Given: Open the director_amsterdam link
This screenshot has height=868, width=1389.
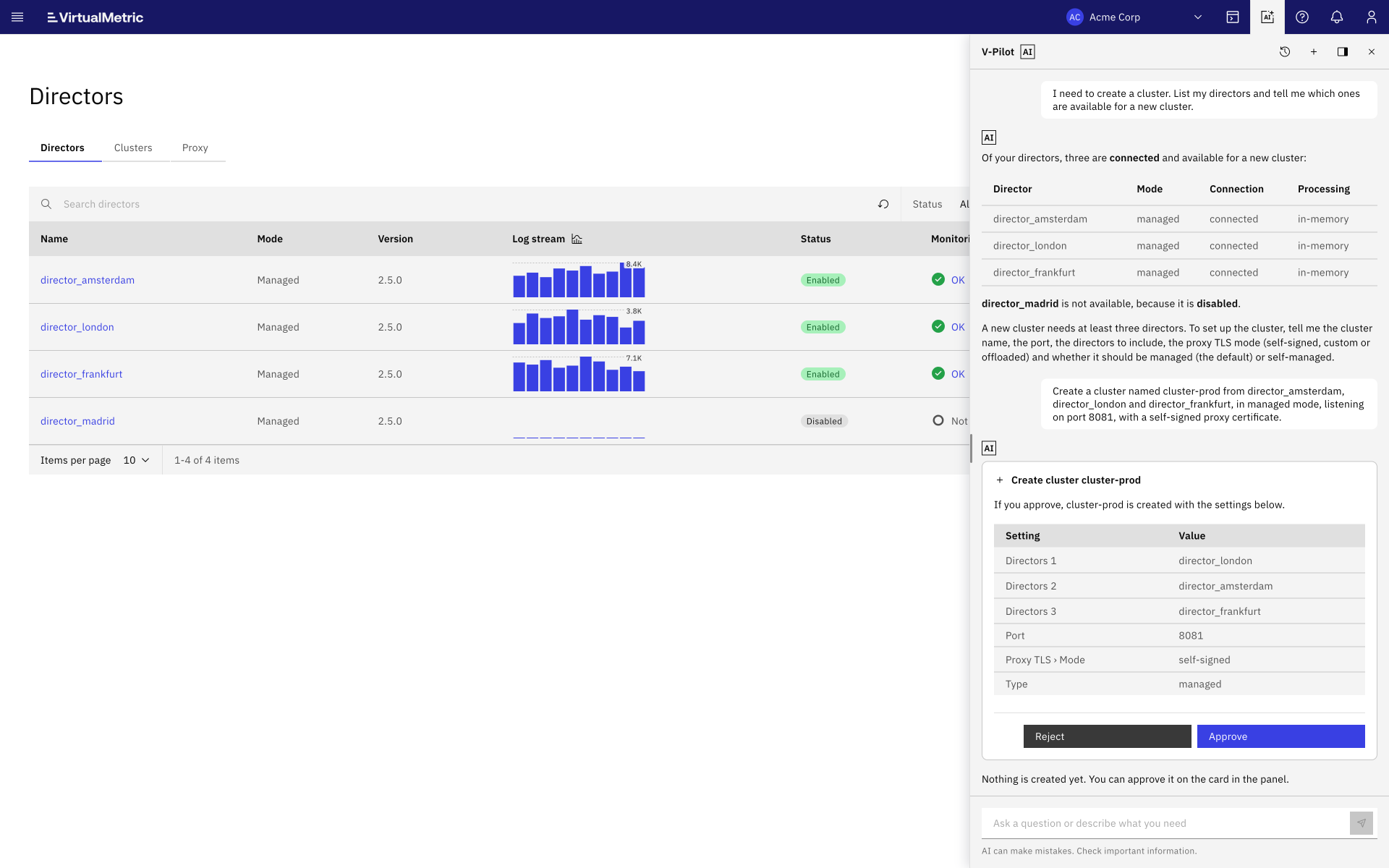Looking at the screenshot, I should [x=88, y=280].
